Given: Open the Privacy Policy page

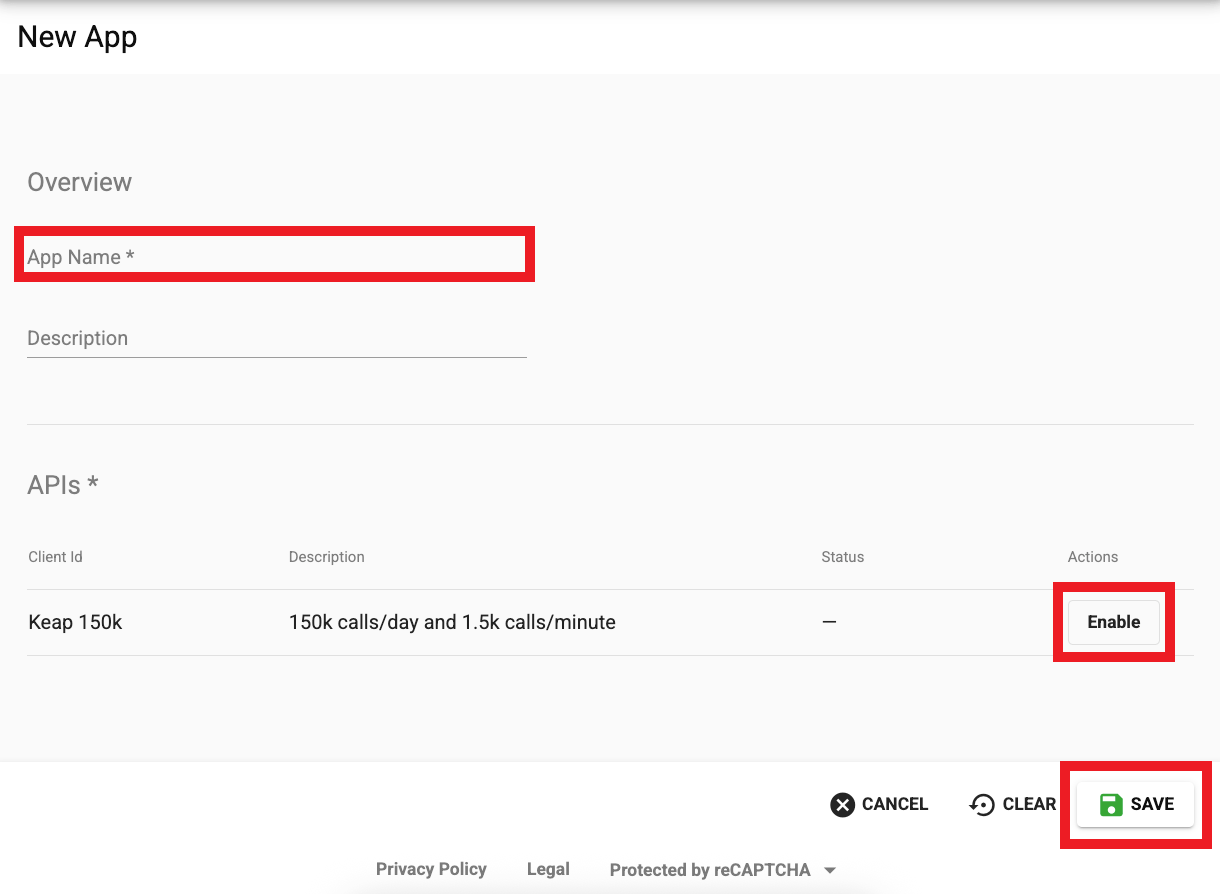Looking at the screenshot, I should point(431,869).
